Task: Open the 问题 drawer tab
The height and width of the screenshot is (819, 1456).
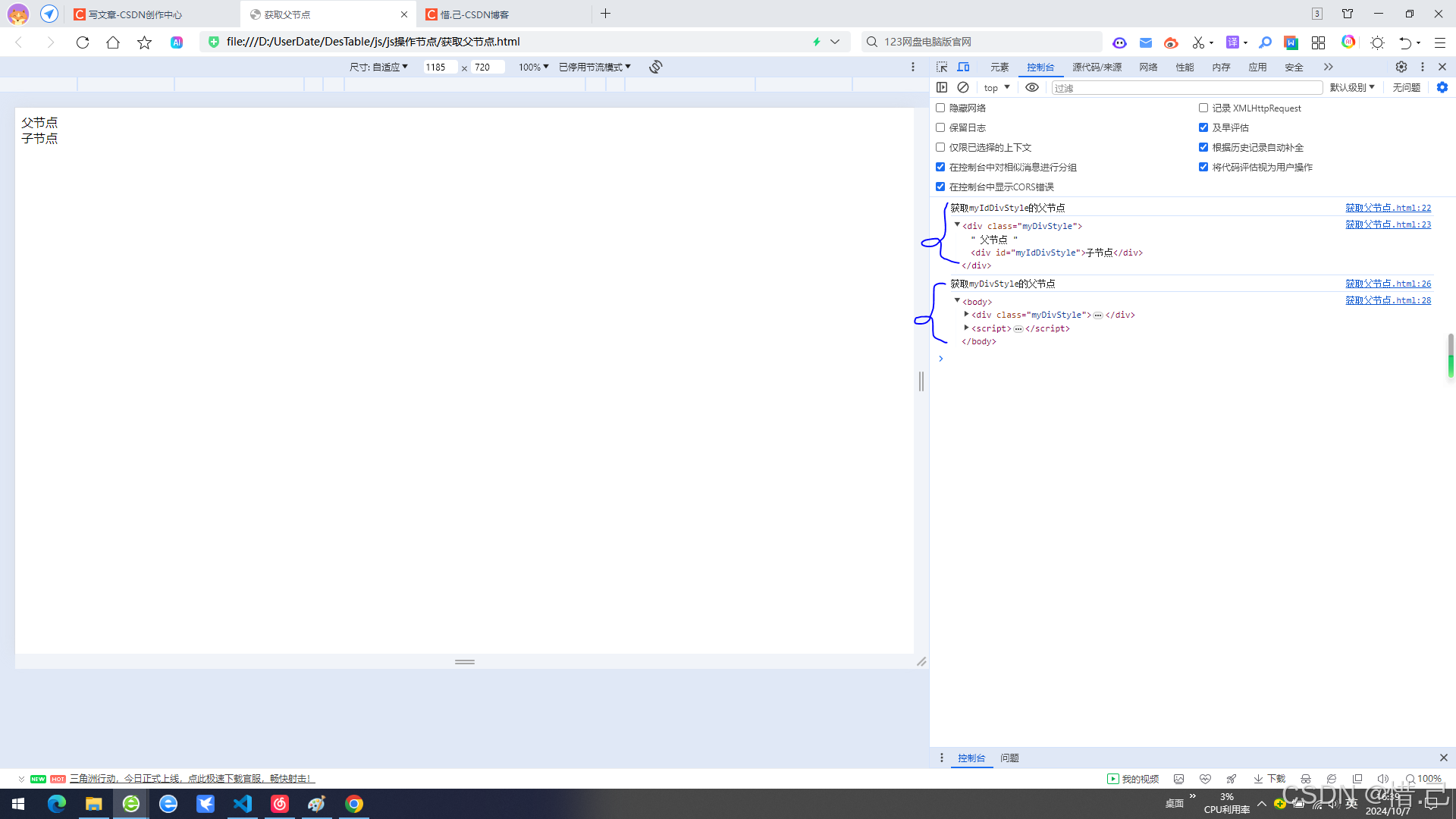Action: point(1009,758)
